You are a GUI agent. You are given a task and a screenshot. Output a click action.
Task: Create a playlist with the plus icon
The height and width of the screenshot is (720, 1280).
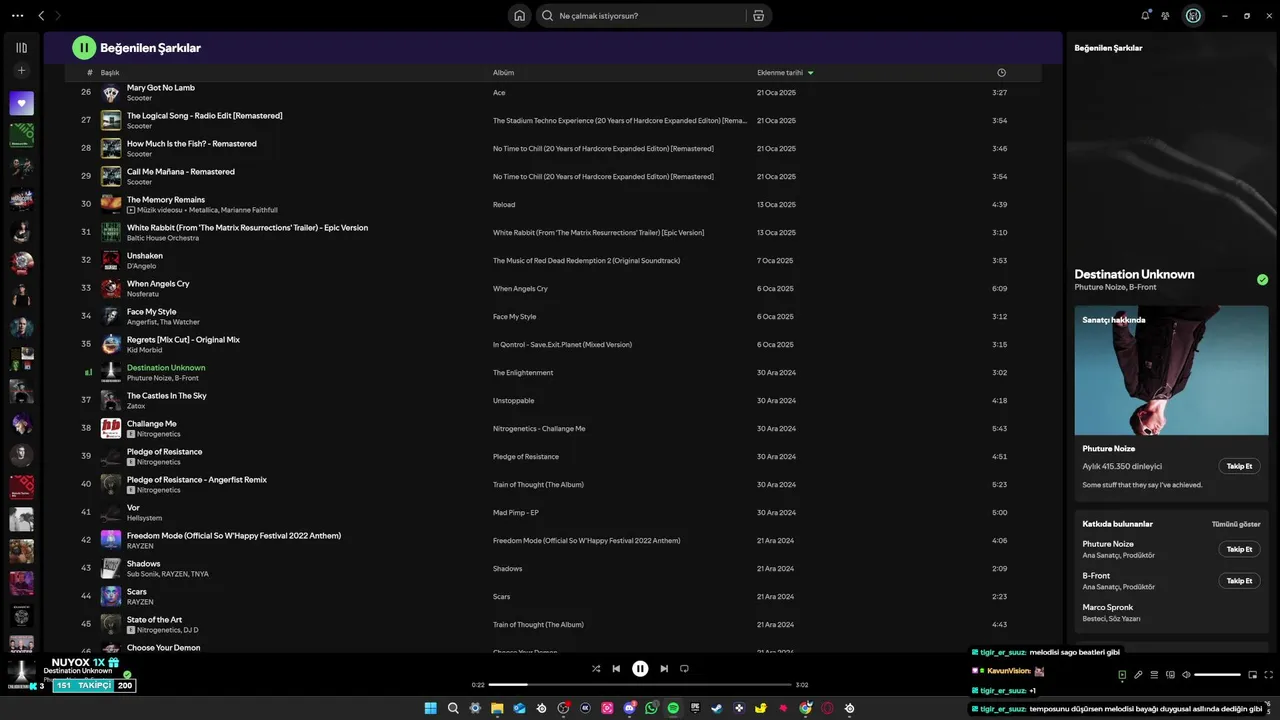(21, 71)
